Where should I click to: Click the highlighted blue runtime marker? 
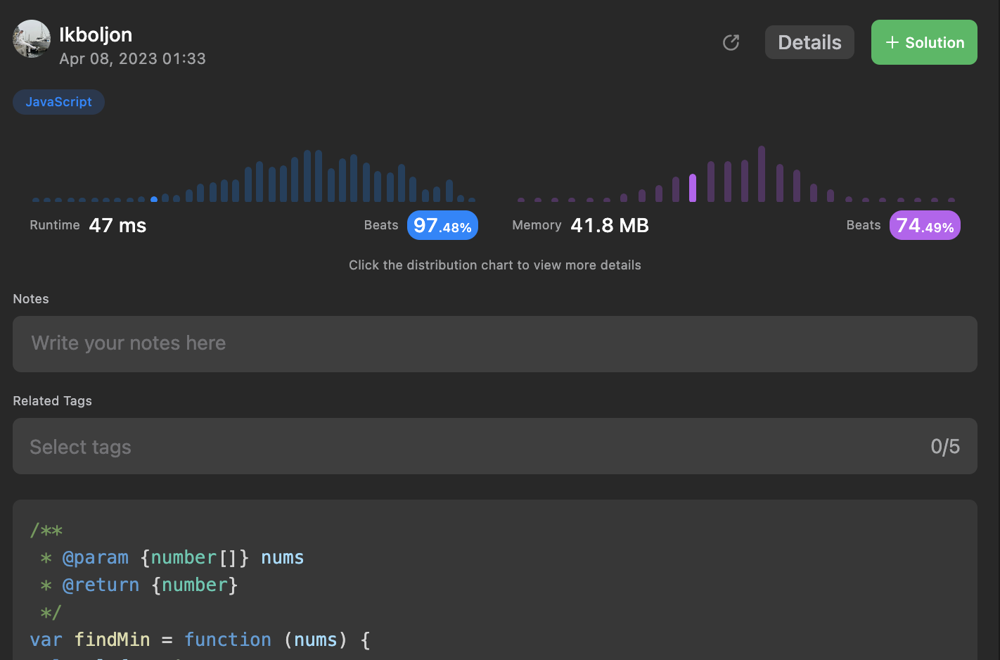(x=154, y=200)
